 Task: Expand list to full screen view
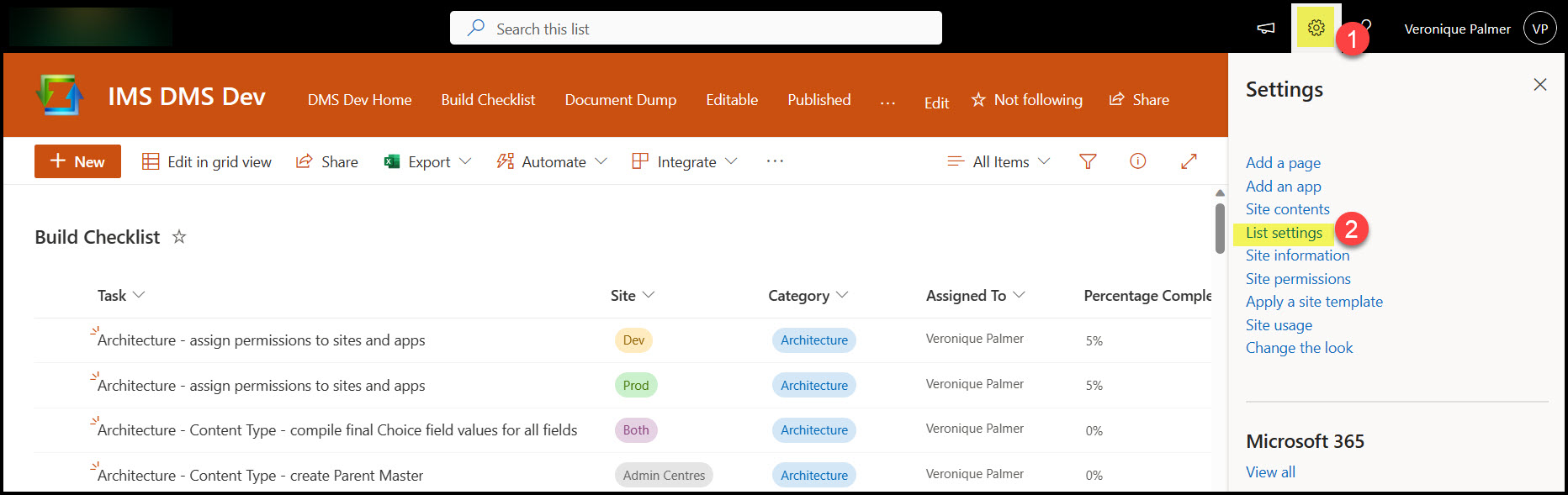pyautogui.click(x=1189, y=161)
